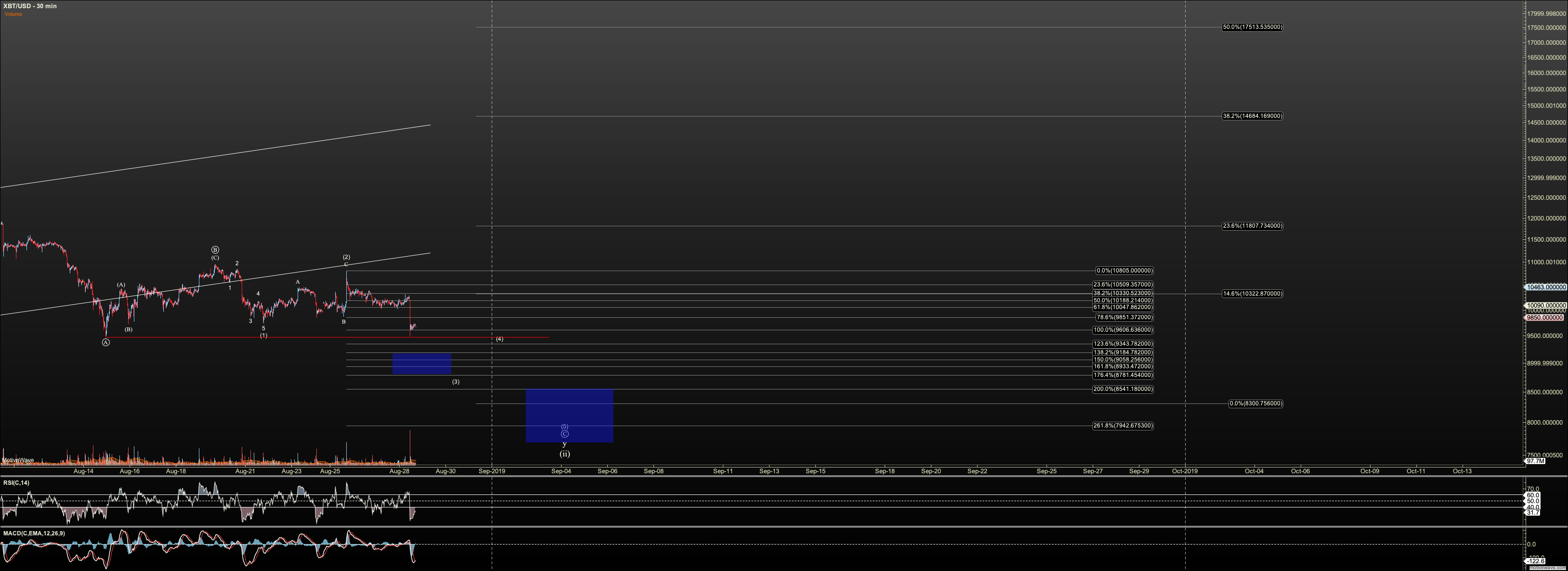Select the 23.6%(10509.357000) extension label
The image size is (1568, 571).
click(x=1123, y=285)
